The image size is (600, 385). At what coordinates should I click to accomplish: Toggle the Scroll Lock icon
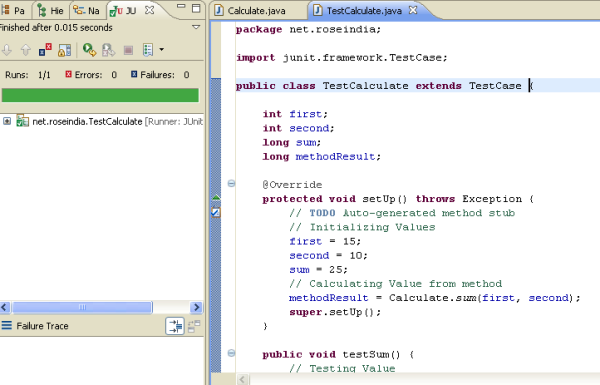tap(64, 50)
